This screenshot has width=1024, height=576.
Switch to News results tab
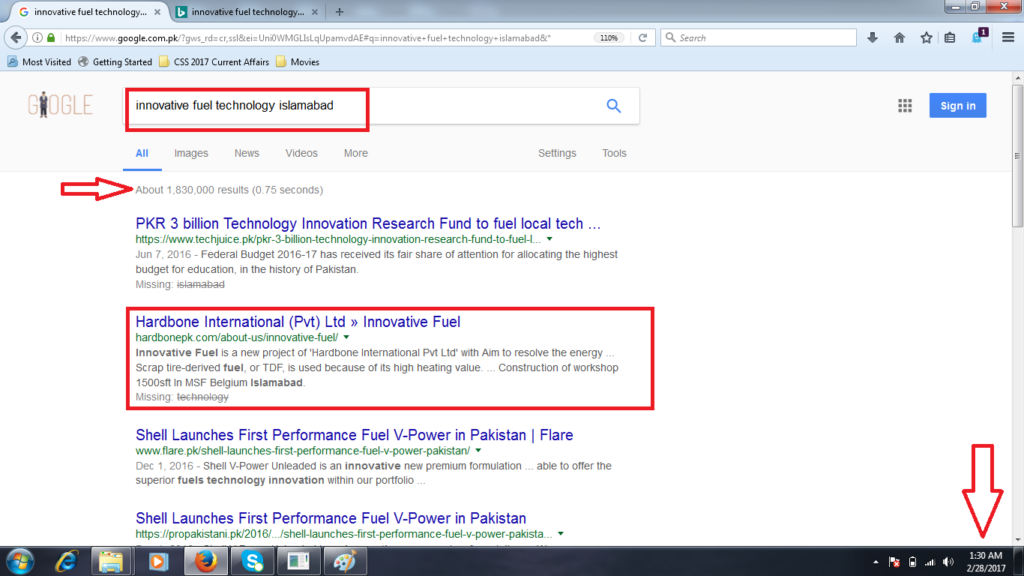click(x=247, y=153)
